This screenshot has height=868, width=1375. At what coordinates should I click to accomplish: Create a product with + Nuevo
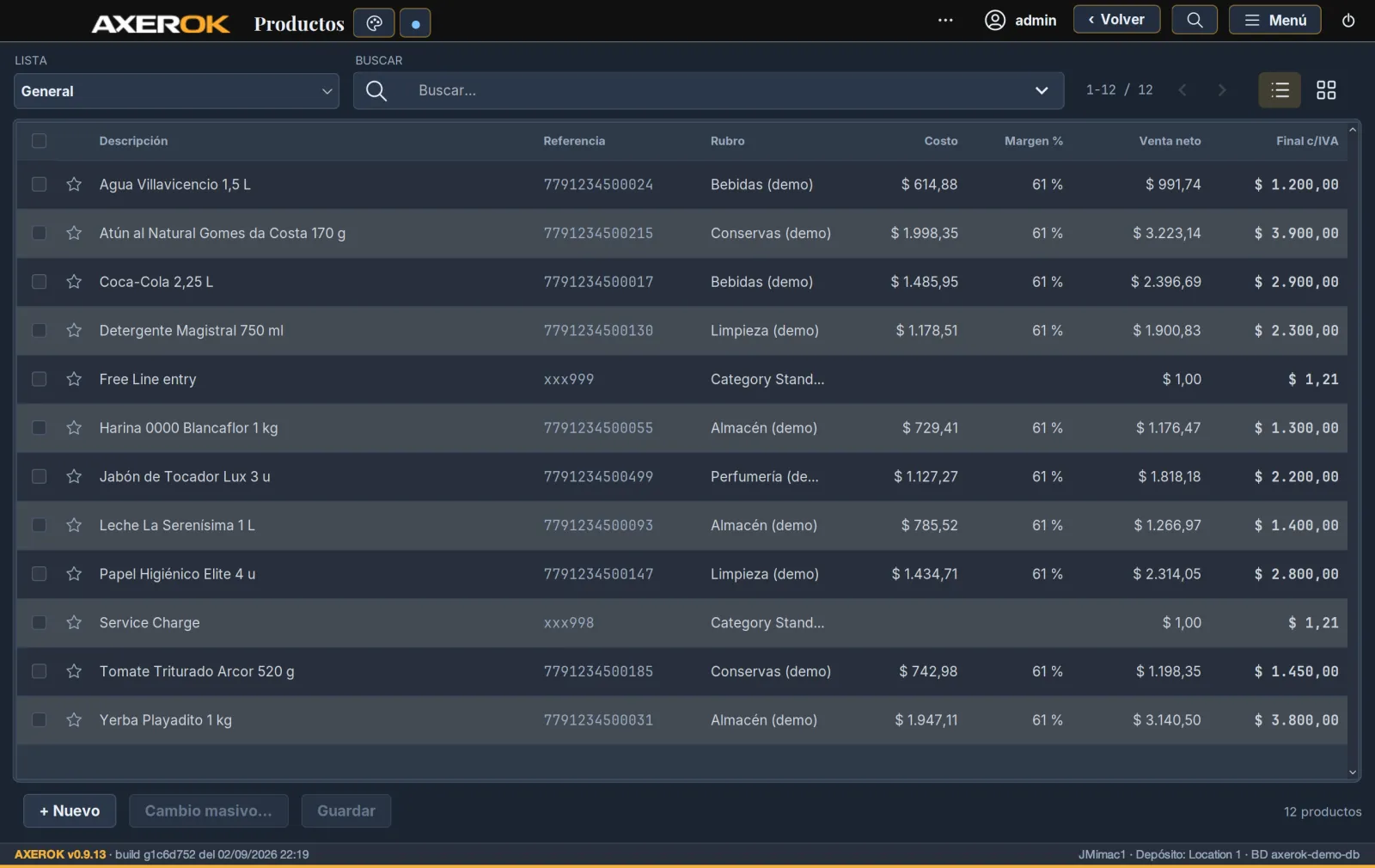tap(70, 811)
